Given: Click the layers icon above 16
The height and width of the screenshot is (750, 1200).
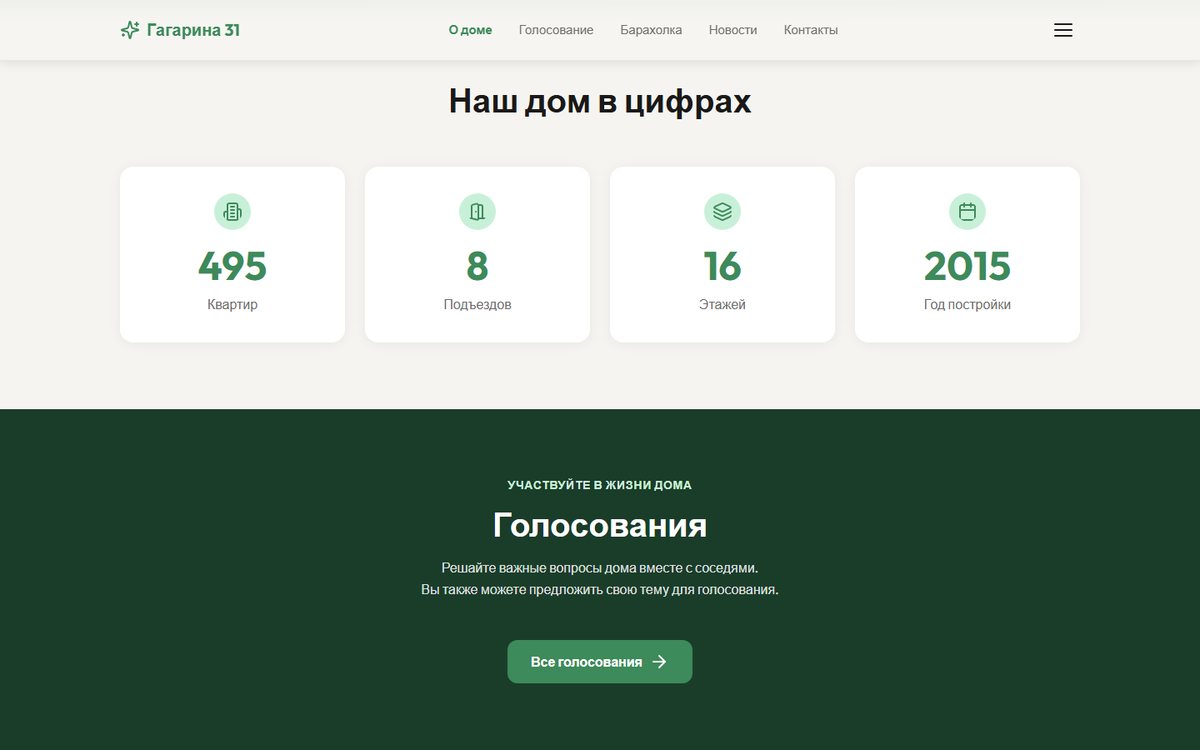Looking at the screenshot, I should (722, 211).
